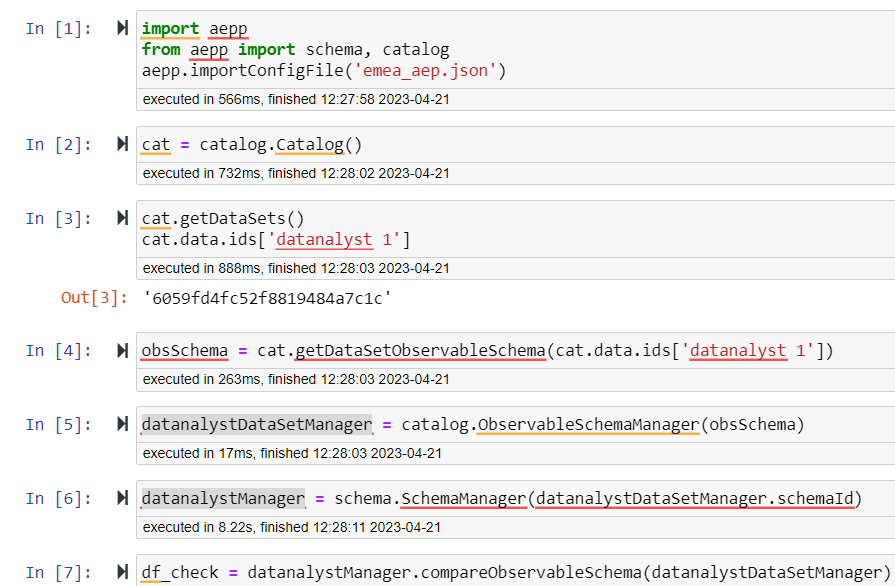Click the Out[3] output prompt
The image size is (895, 586).
(x=94, y=298)
